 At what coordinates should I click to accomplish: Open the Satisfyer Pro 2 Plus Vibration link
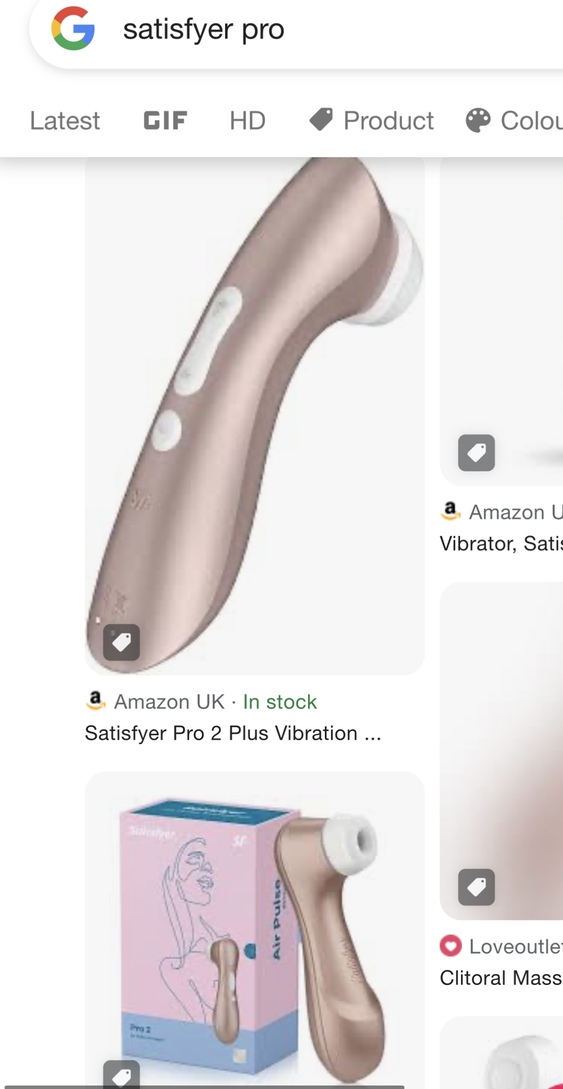(233, 733)
